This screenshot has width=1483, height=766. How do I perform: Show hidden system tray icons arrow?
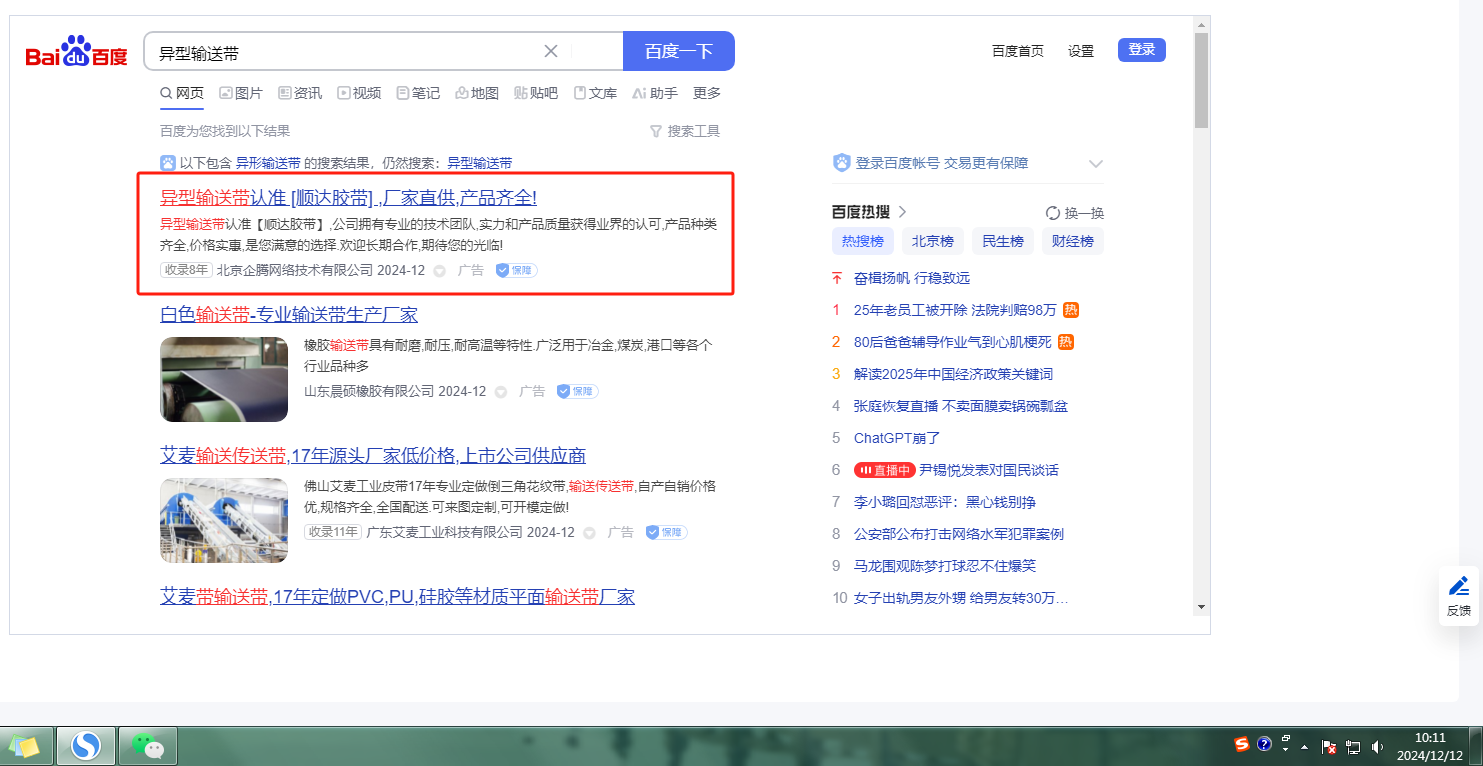coord(1305,746)
